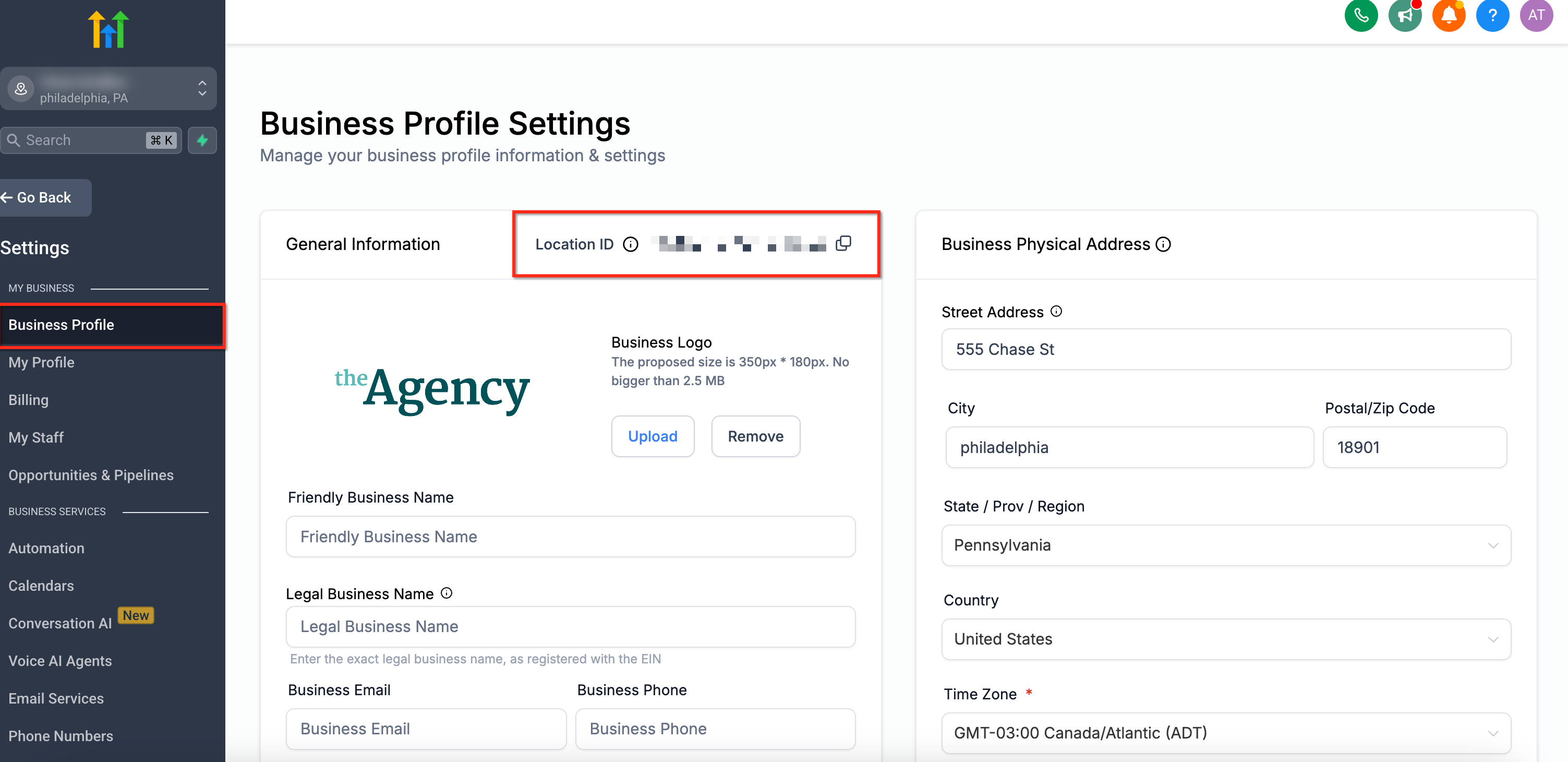Expand the Time Zone dropdown
1568x762 pixels.
(x=1225, y=733)
